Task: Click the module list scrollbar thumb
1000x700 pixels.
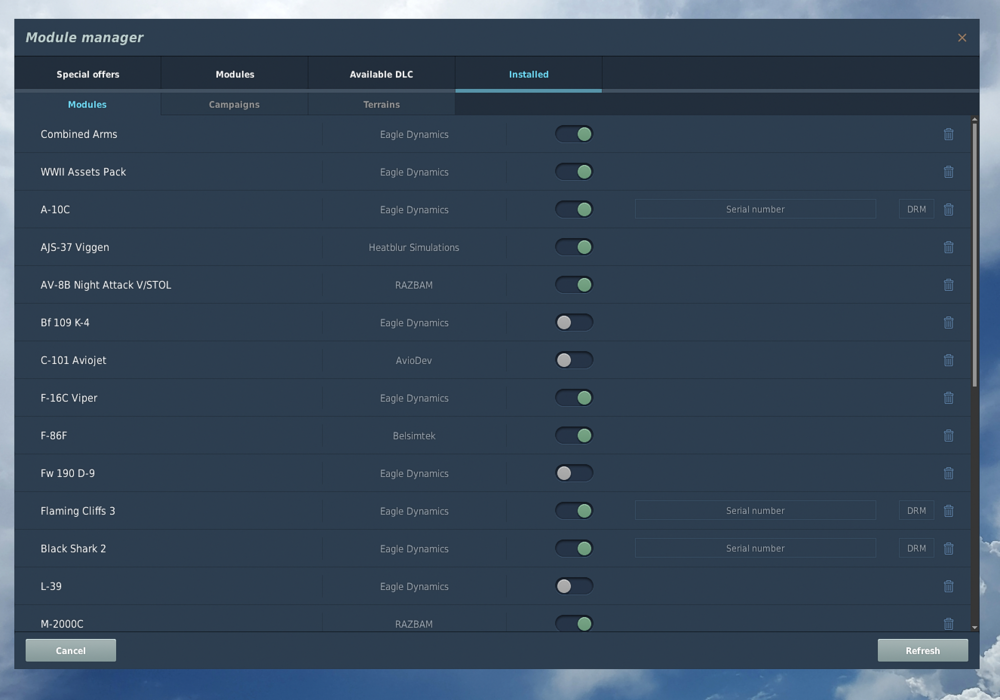Action: point(974,255)
